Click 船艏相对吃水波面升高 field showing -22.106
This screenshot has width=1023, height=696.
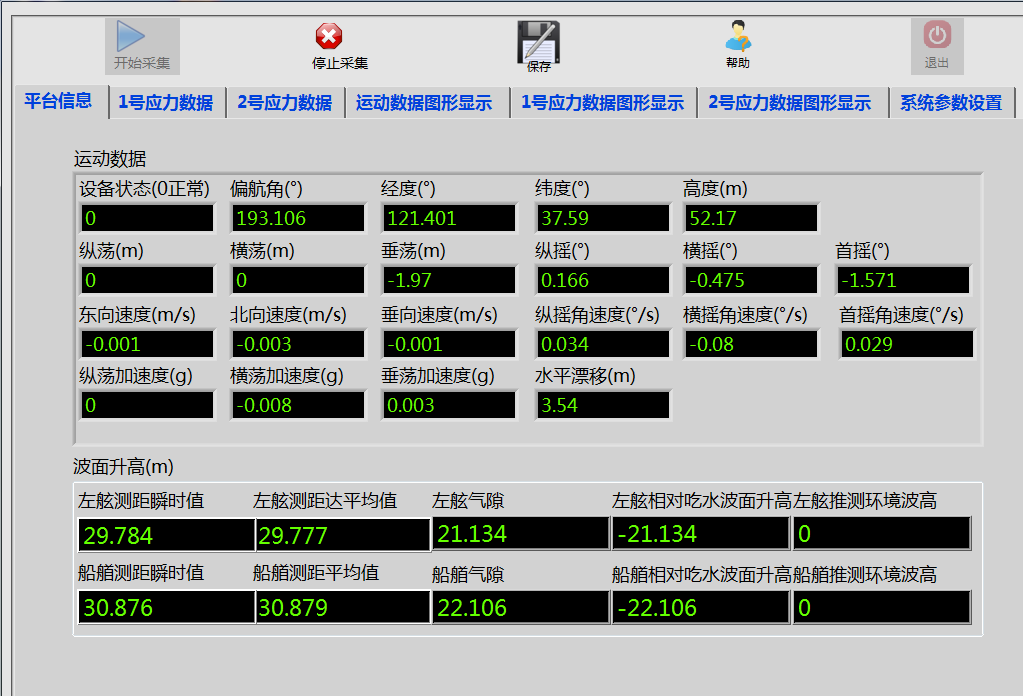pos(701,607)
